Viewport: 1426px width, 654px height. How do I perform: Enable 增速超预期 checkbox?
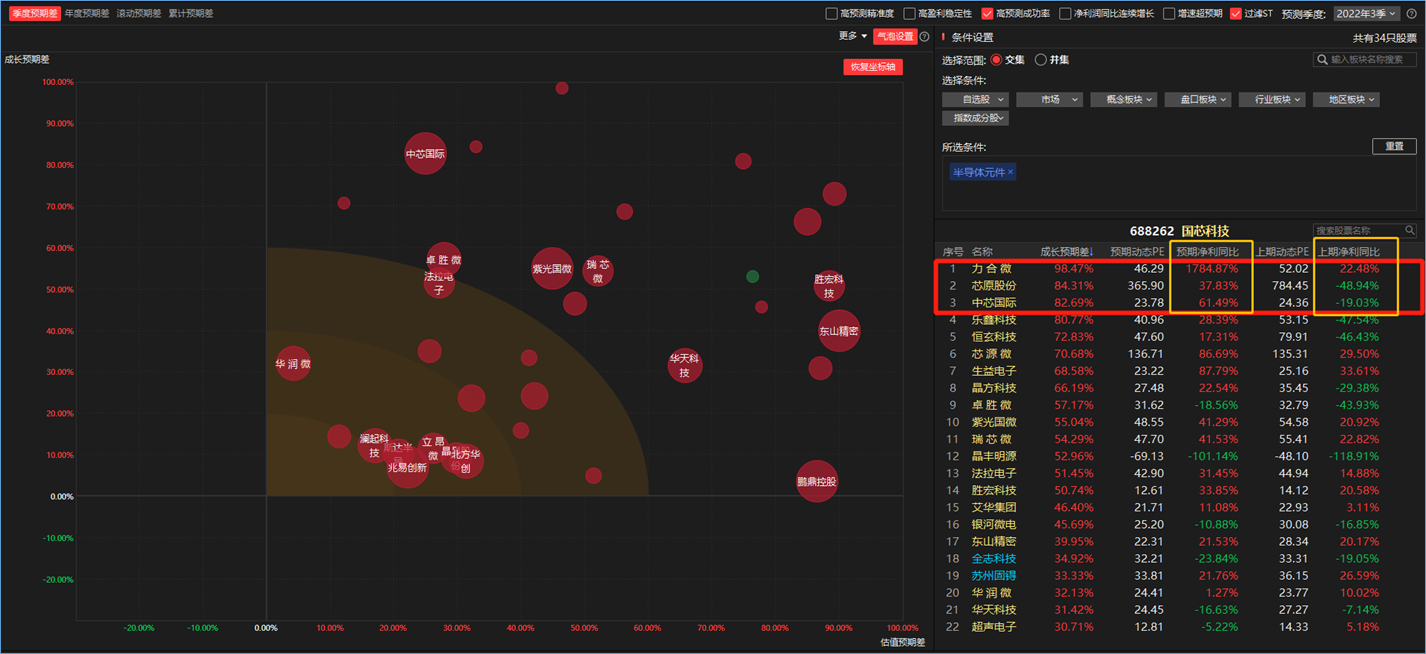tap(1172, 13)
